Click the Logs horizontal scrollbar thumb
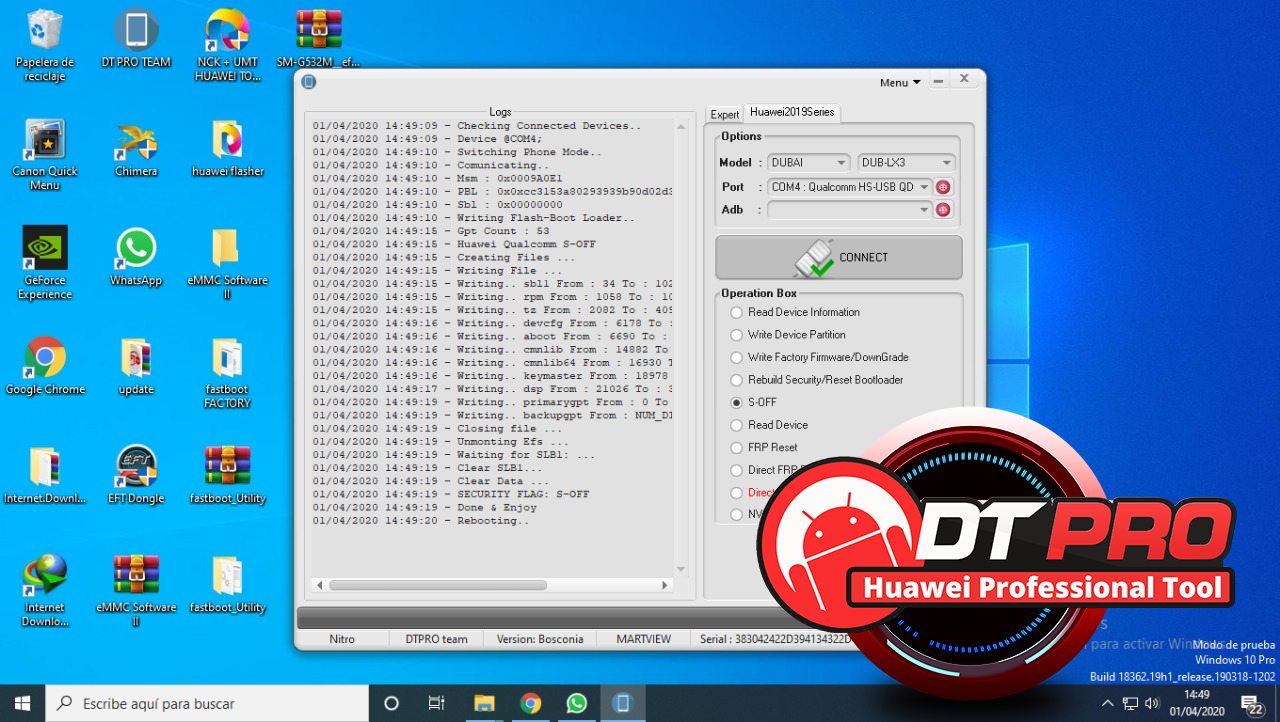This screenshot has width=1280, height=722. pyautogui.click(x=437, y=585)
